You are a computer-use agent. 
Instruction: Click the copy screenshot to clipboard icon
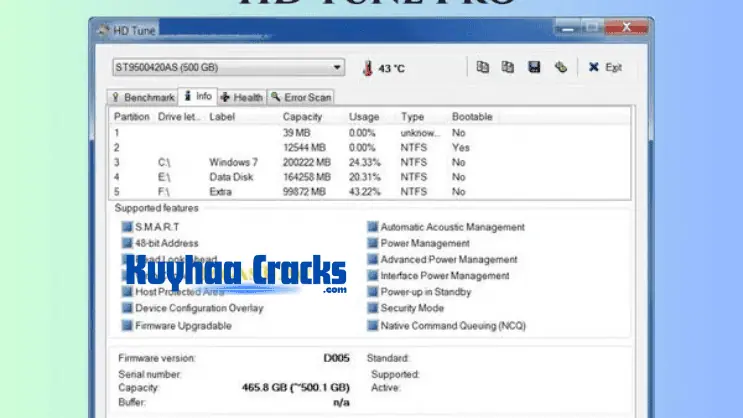click(507, 67)
